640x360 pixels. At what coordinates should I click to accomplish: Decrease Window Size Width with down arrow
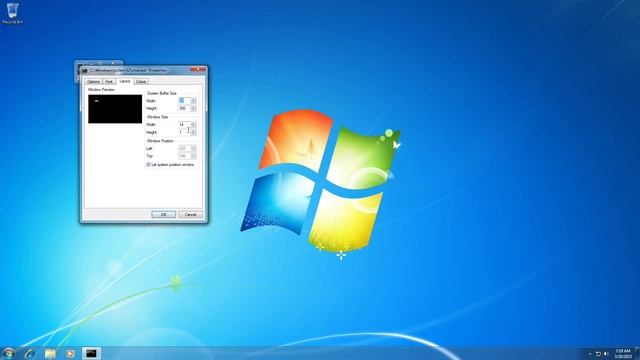coord(193,126)
